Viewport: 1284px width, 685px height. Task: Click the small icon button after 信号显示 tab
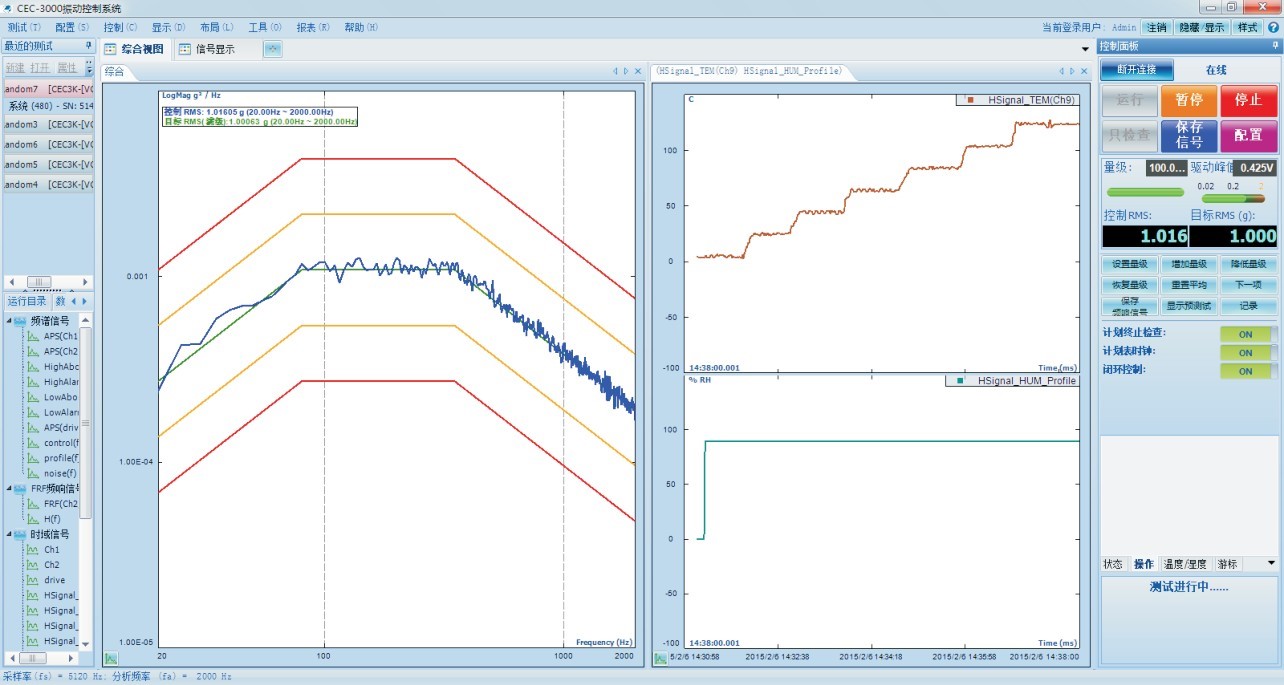tap(272, 49)
